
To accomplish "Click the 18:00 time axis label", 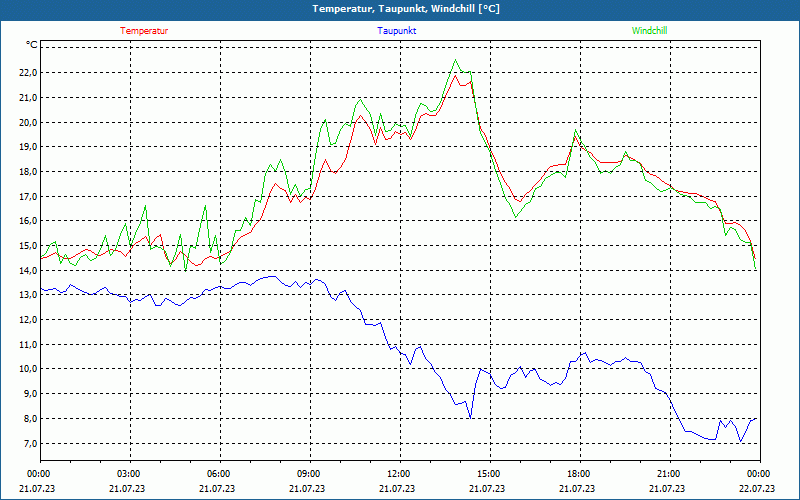I will 578,474.
